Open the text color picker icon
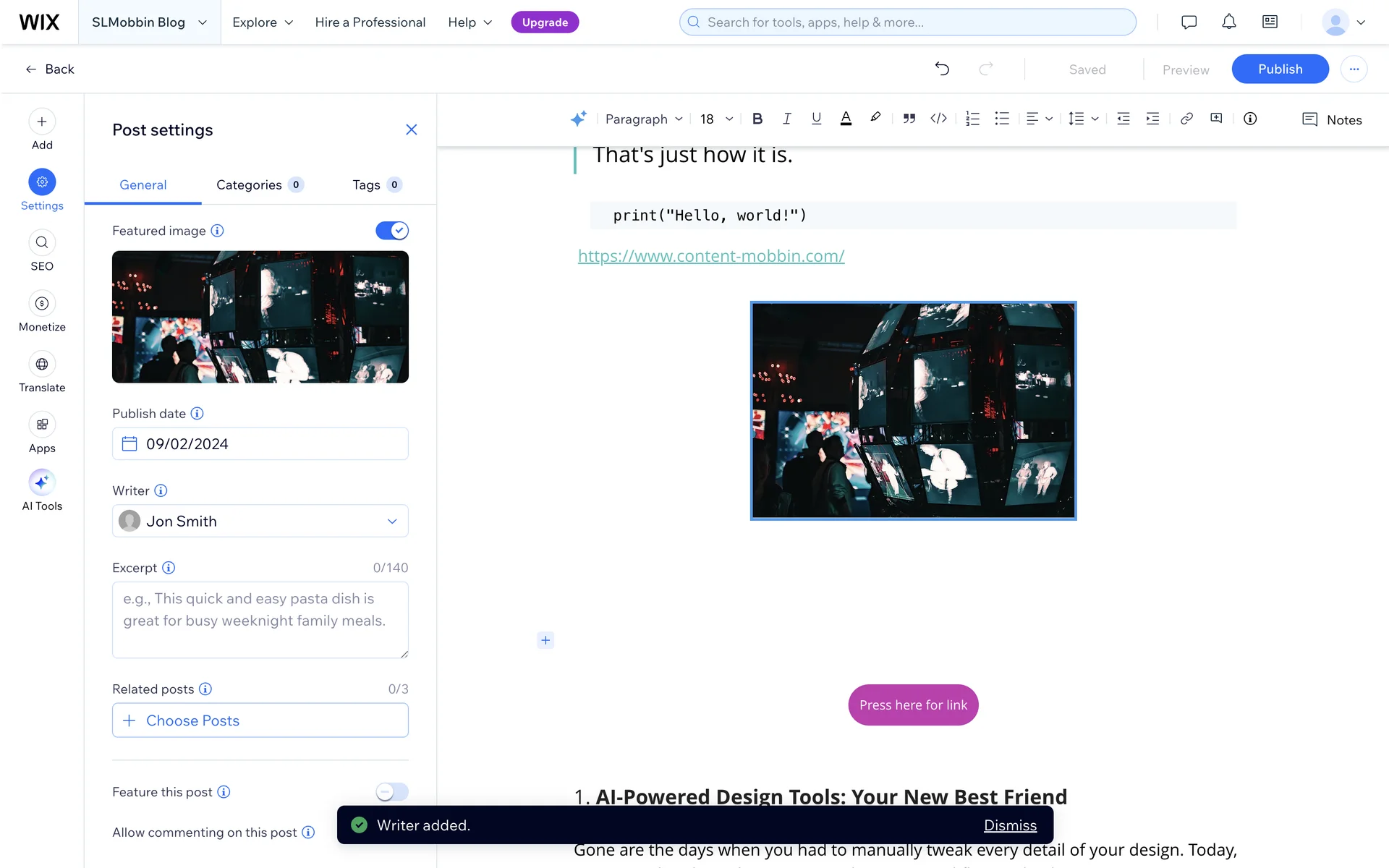This screenshot has width=1389, height=868. (x=845, y=119)
